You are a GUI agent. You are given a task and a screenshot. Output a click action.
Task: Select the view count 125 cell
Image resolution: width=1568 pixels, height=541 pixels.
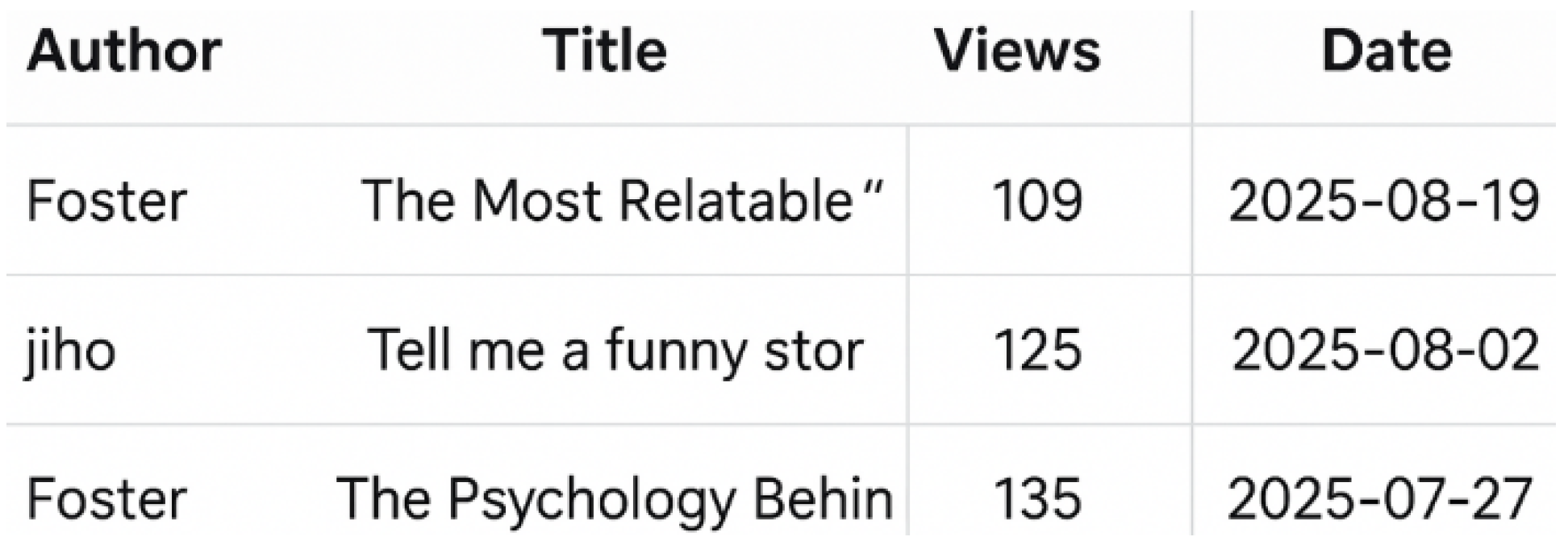1036,351
